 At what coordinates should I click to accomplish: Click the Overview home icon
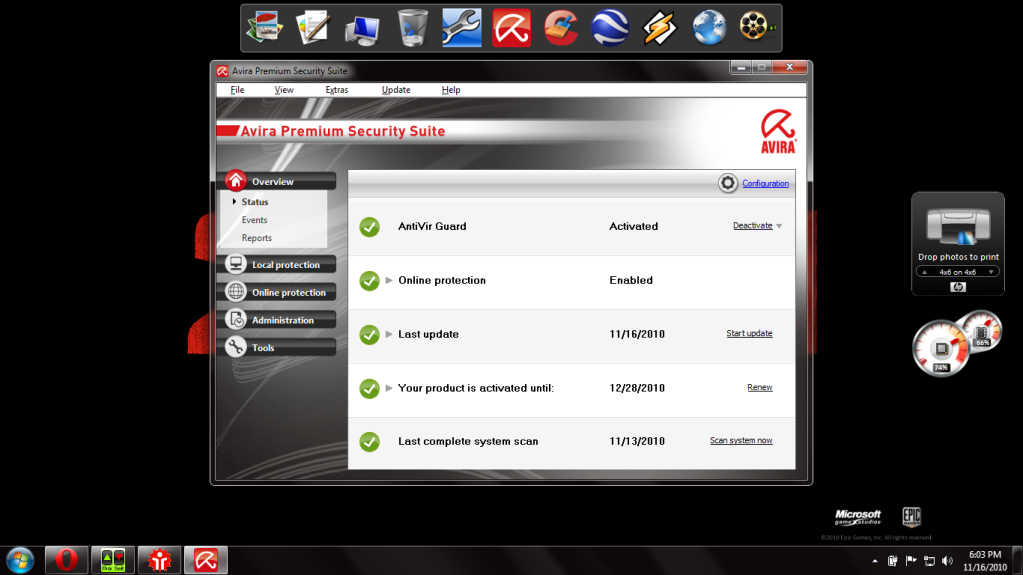point(236,181)
